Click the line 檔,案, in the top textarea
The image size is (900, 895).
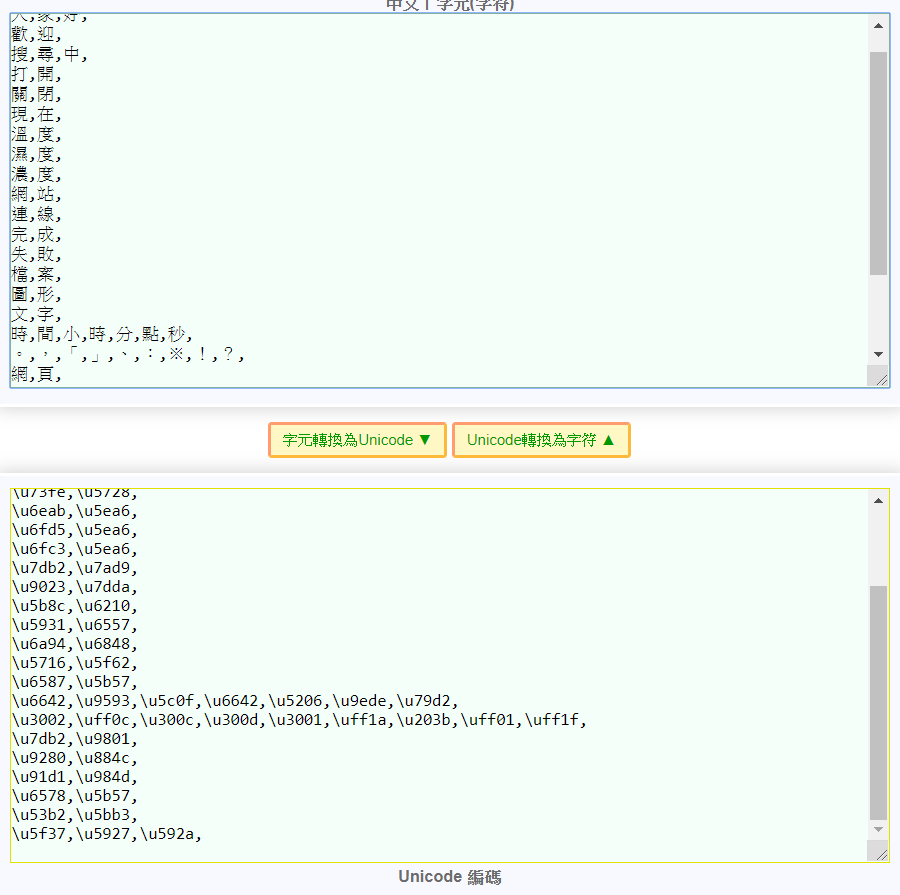36,274
